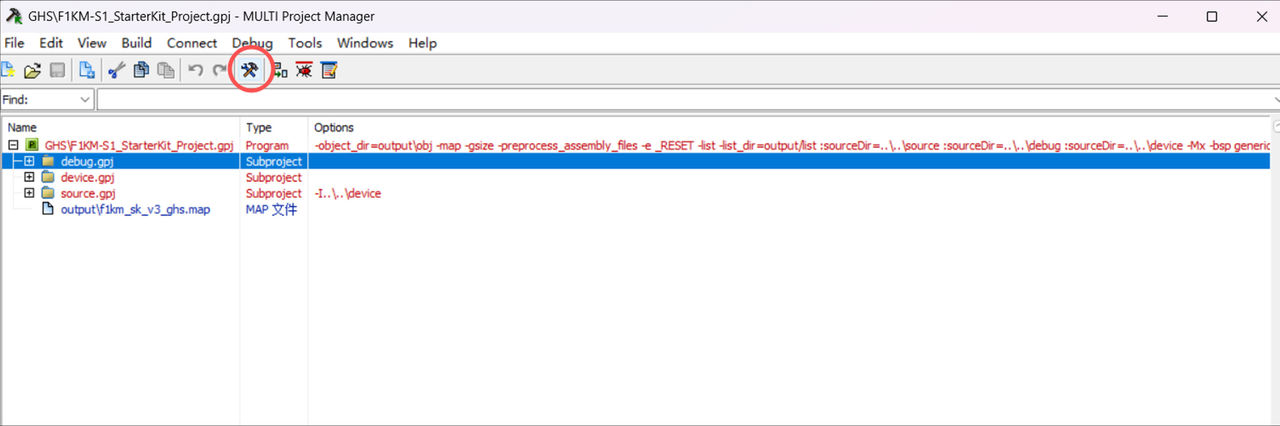The height and width of the screenshot is (426, 1280).
Task: Click Subproject type for device.gpj
Action: (x=273, y=177)
